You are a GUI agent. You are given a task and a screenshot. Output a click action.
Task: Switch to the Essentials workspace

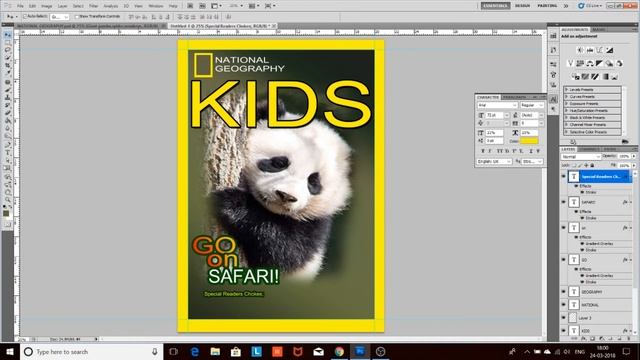click(496, 6)
